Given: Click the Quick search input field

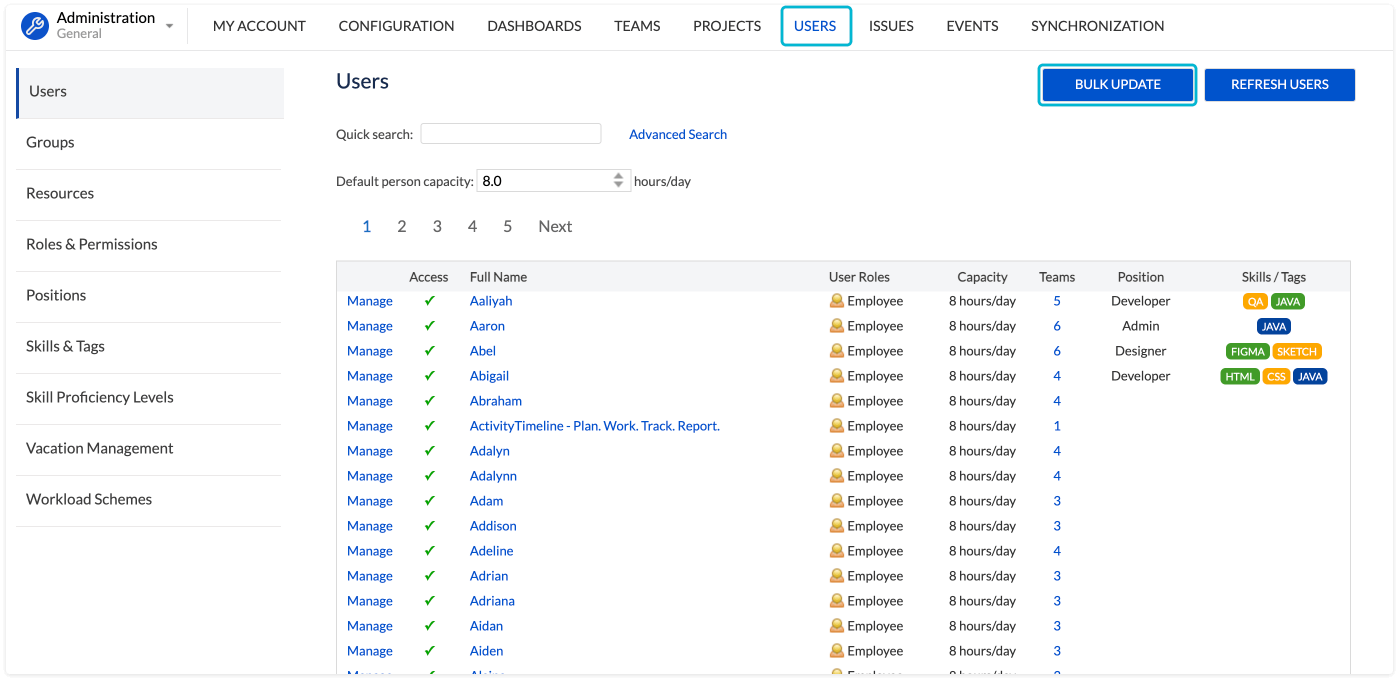Looking at the screenshot, I should [510, 134].
